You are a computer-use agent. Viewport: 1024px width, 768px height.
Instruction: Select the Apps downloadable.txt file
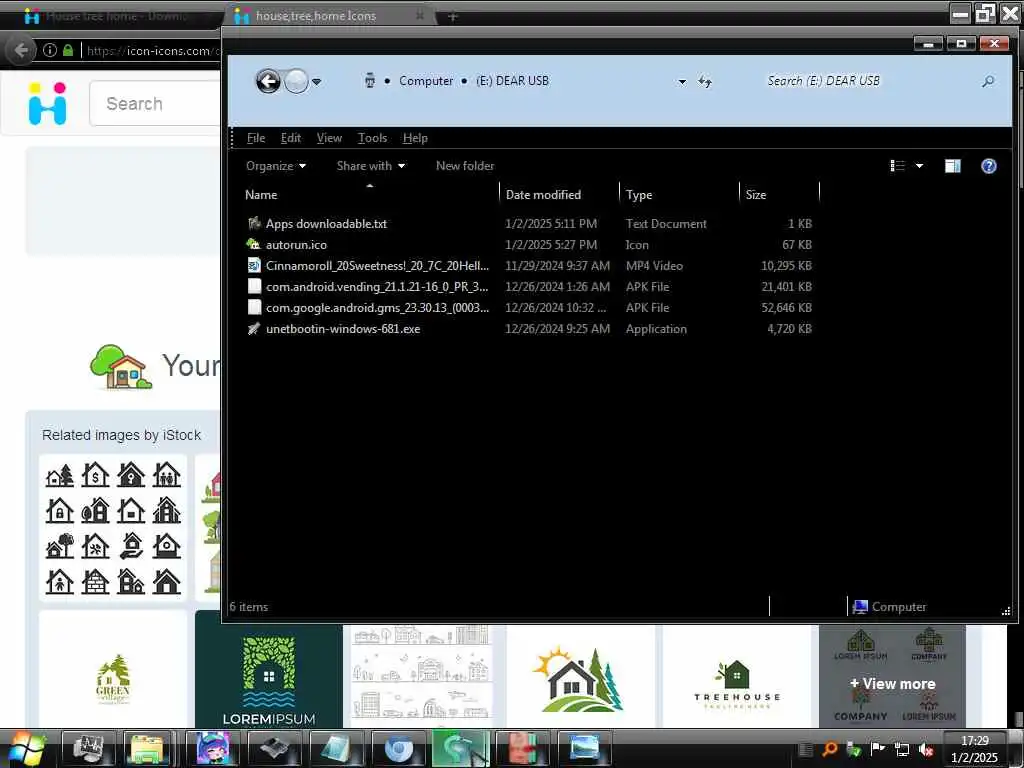coord(326,224)
